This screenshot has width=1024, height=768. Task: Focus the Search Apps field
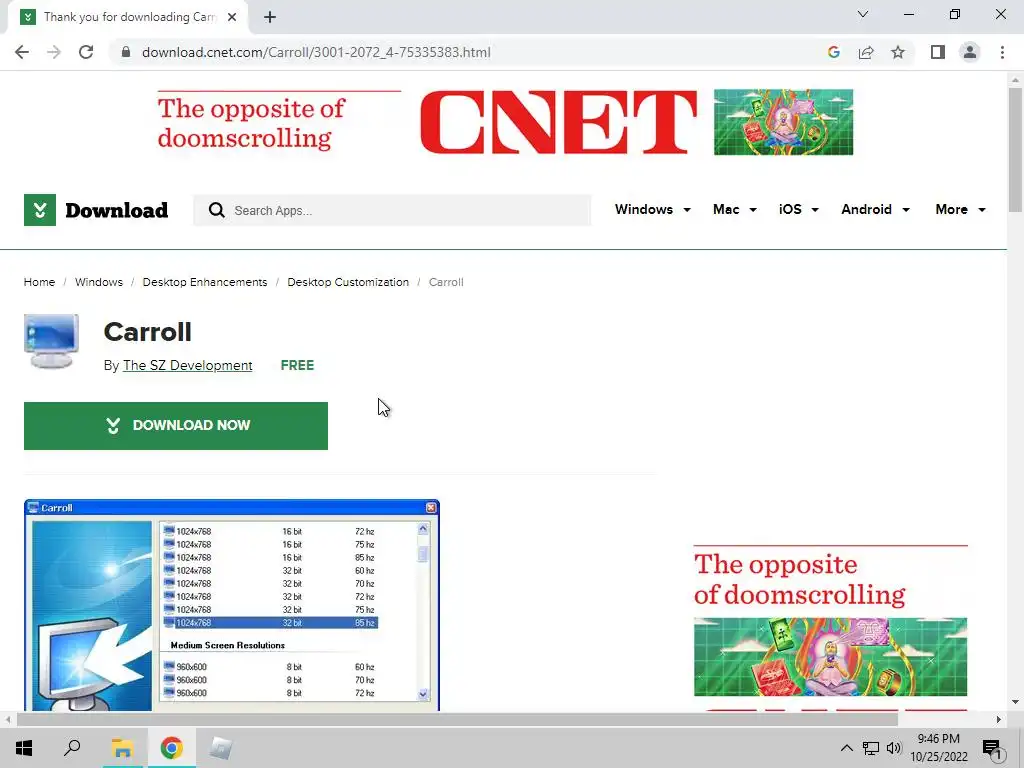pyautogui.click(x=392, y=210)
